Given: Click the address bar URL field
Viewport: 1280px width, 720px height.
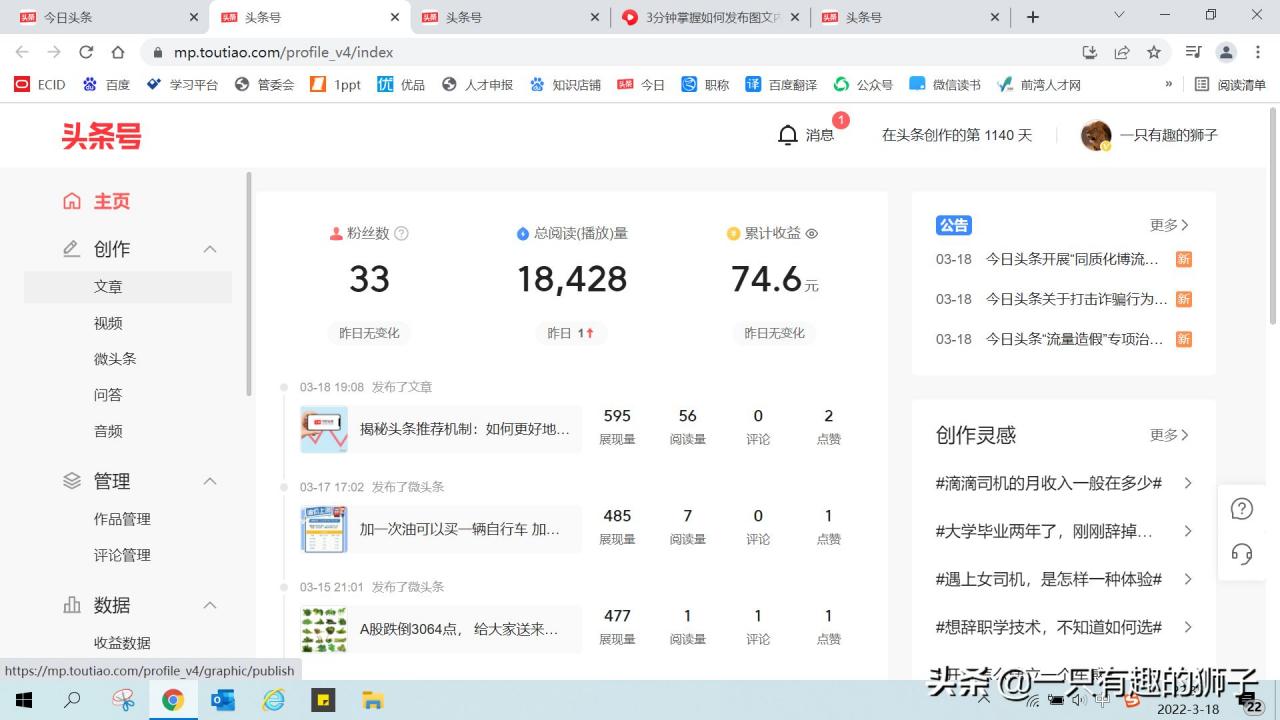Looking at the screenshot, I should point(610,52).
